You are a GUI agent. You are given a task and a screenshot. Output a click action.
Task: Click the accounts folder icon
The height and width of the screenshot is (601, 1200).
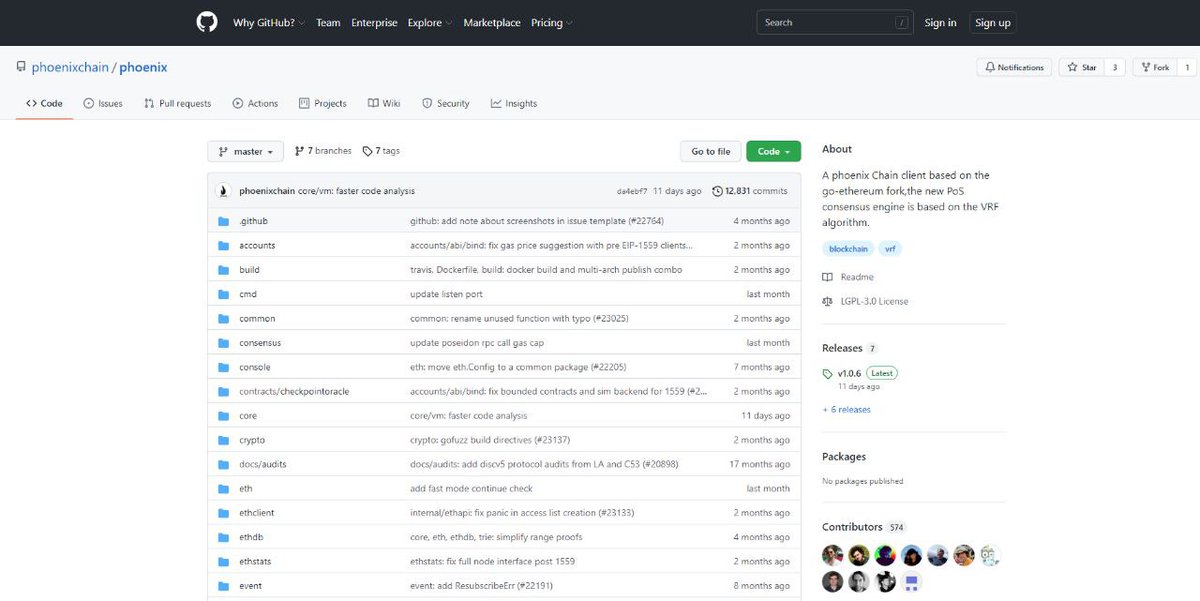click(x=224, y=245)
